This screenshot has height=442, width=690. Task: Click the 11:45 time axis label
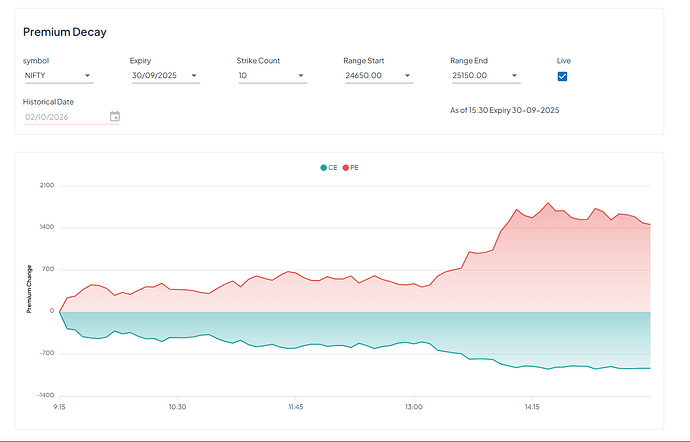(x=296, y=407)
